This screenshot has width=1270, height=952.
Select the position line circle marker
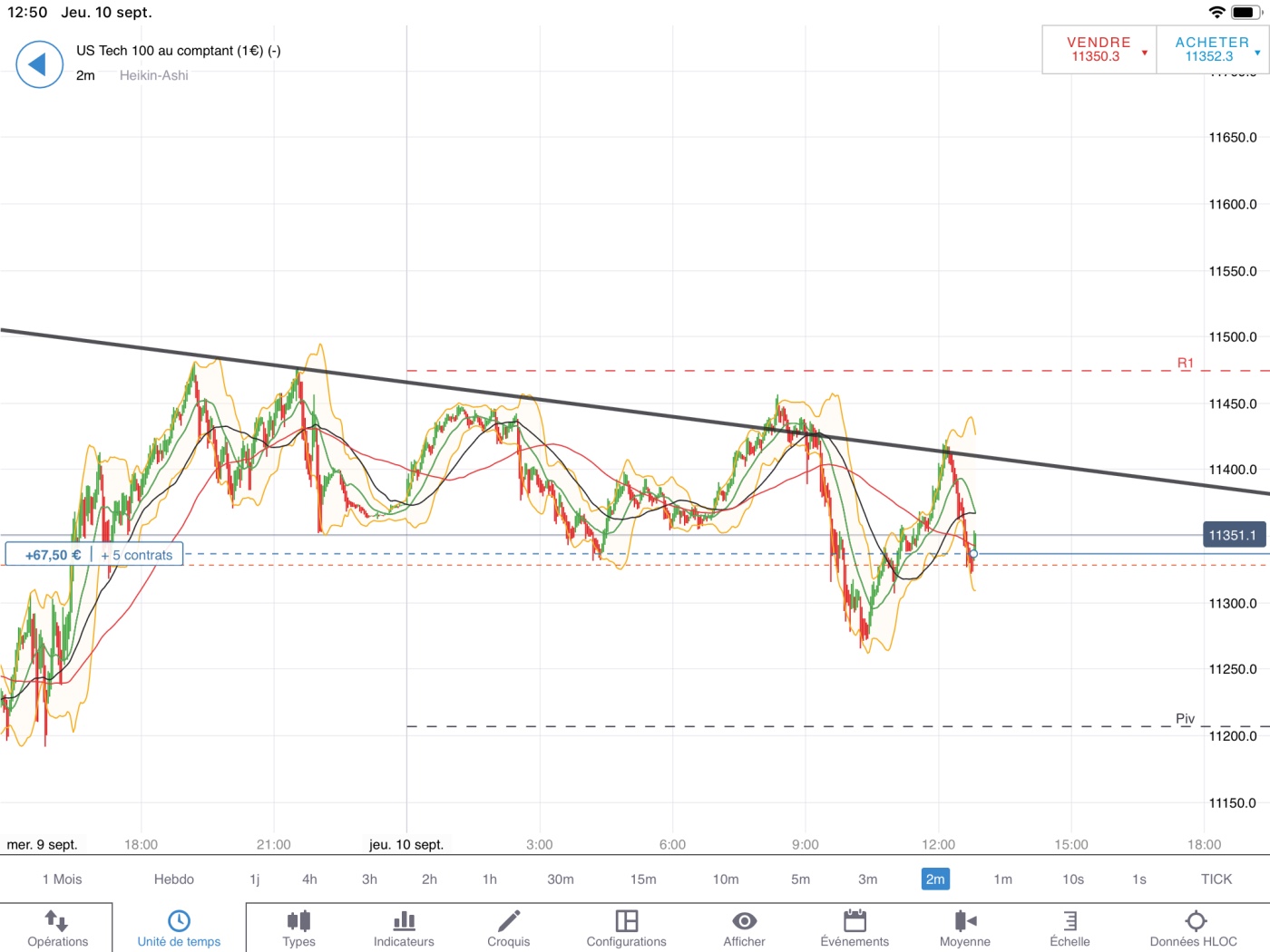973,554
